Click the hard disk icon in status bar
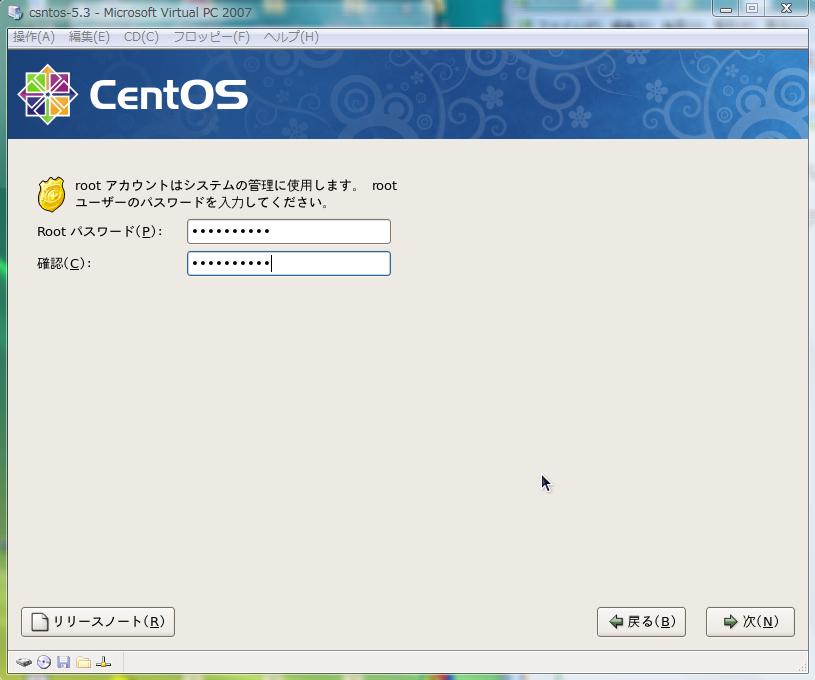Viewport: 815px width, 680px height. tap(24, 662)
